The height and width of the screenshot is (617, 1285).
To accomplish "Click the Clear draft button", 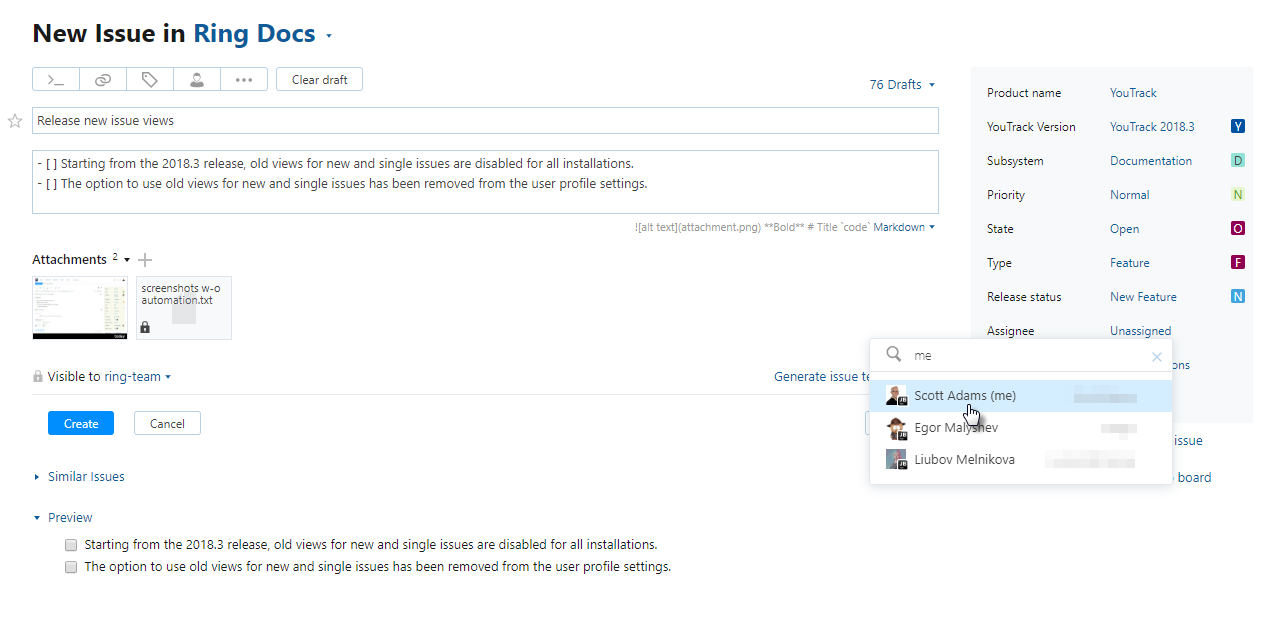I will [x=320, y=80].
